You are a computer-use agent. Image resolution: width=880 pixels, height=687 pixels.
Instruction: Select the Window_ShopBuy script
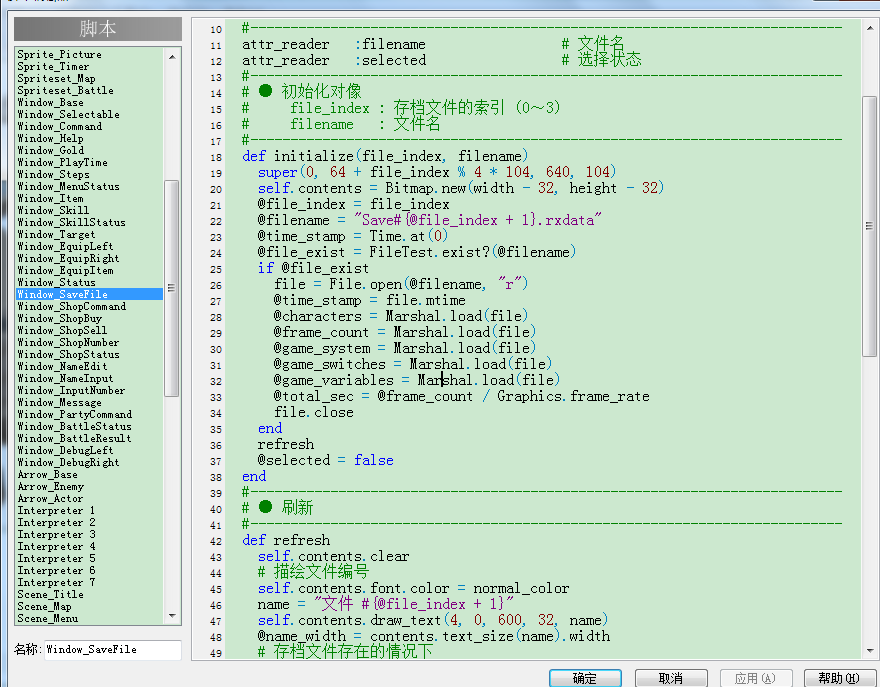tap(59, 318)
